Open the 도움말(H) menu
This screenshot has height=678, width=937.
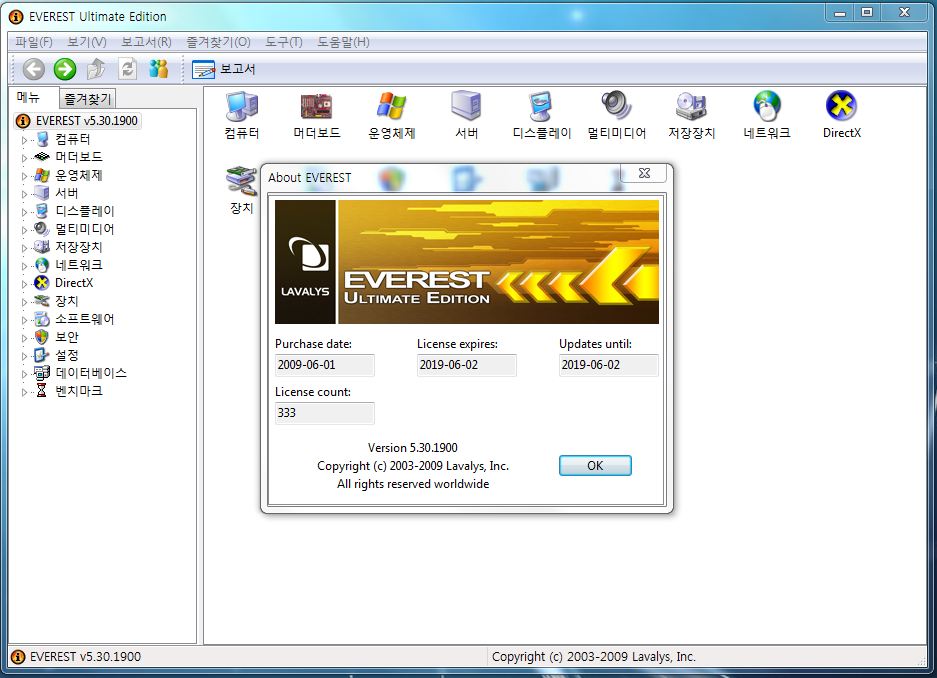click(343, 42)
